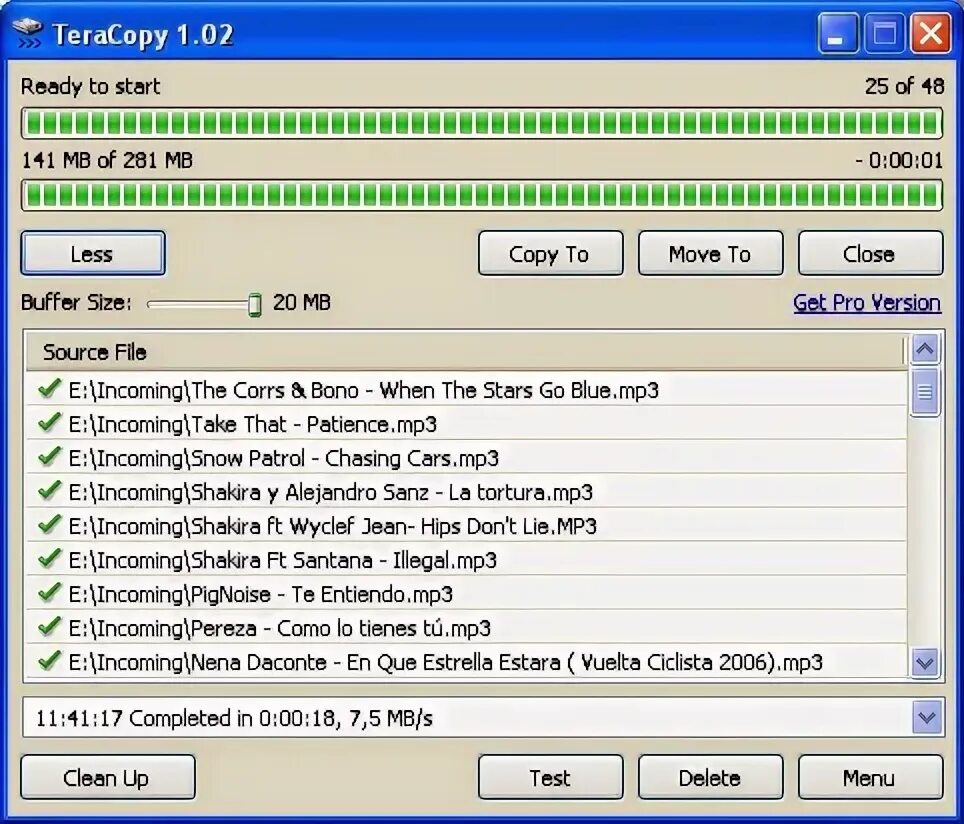Image resolution: width=964 pixels, height=824 pixels.
Task: Click checkmark beside Pereza Como lo tienes file
Action: pos(49,627)
